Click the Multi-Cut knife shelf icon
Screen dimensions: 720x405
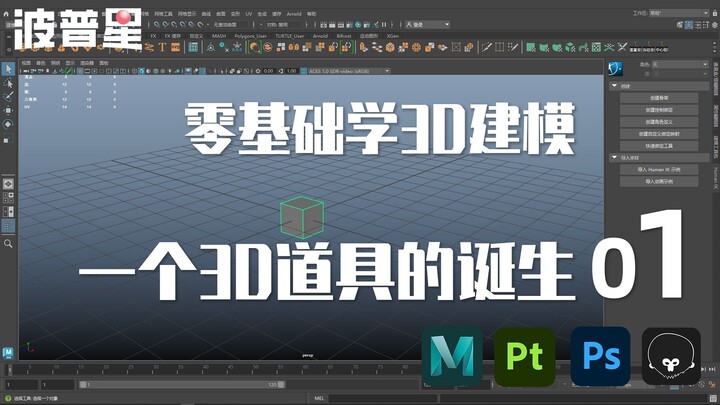click(487, 47)
